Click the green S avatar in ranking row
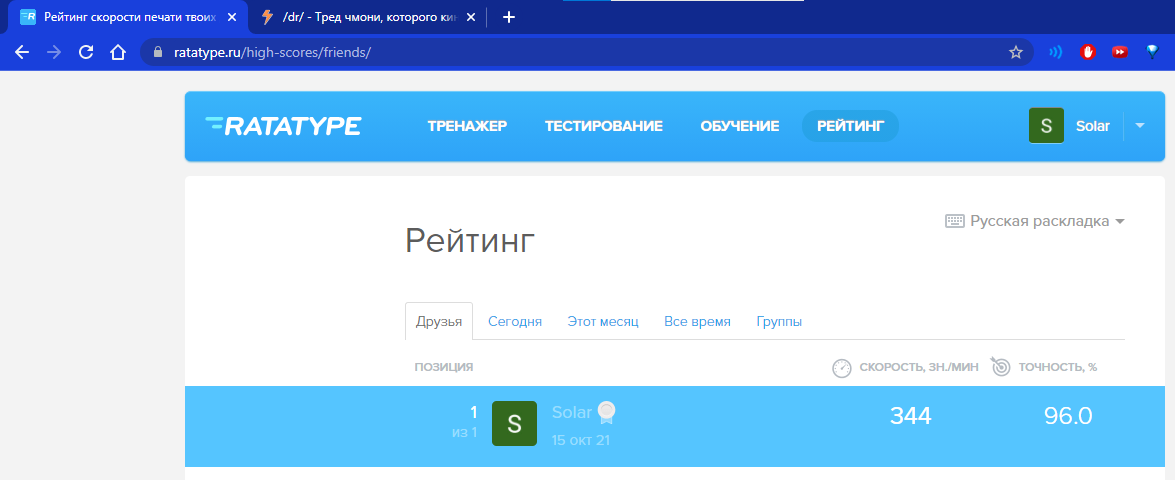The height and width of the screenshot is (480, 1175). coord(514,423)
